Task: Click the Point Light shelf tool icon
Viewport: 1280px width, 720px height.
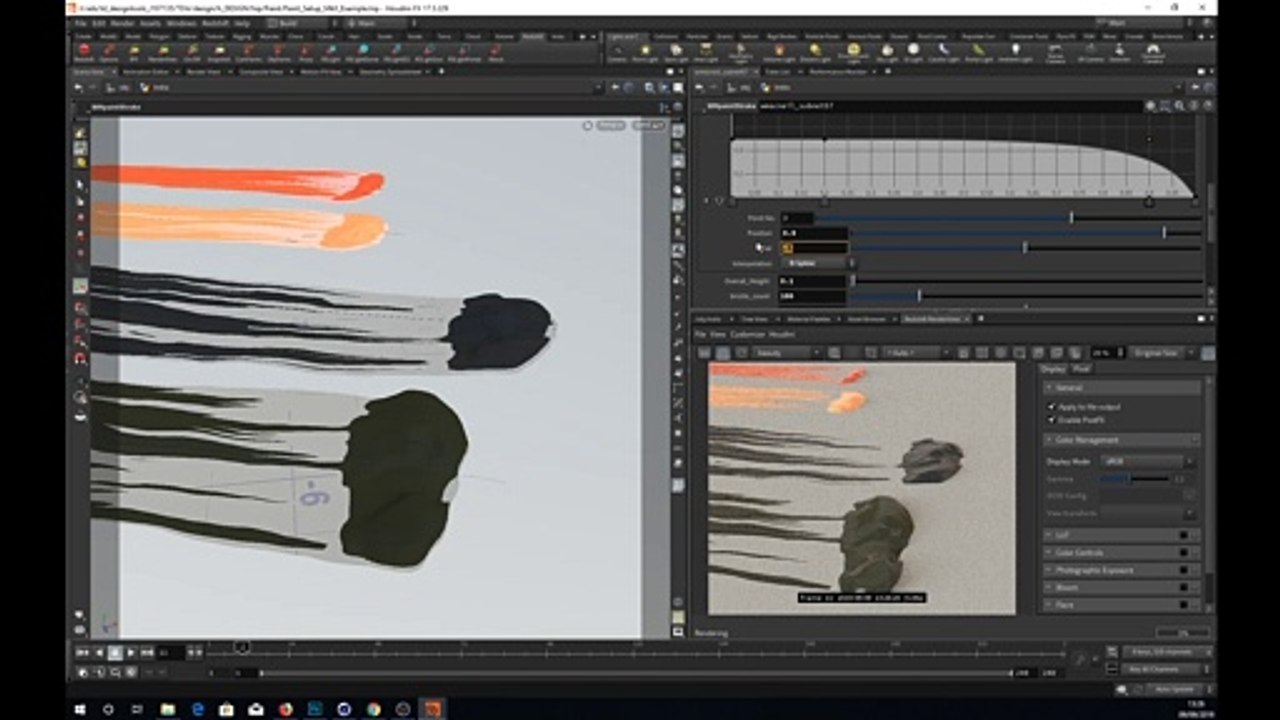Action: (x=647, y=48)
